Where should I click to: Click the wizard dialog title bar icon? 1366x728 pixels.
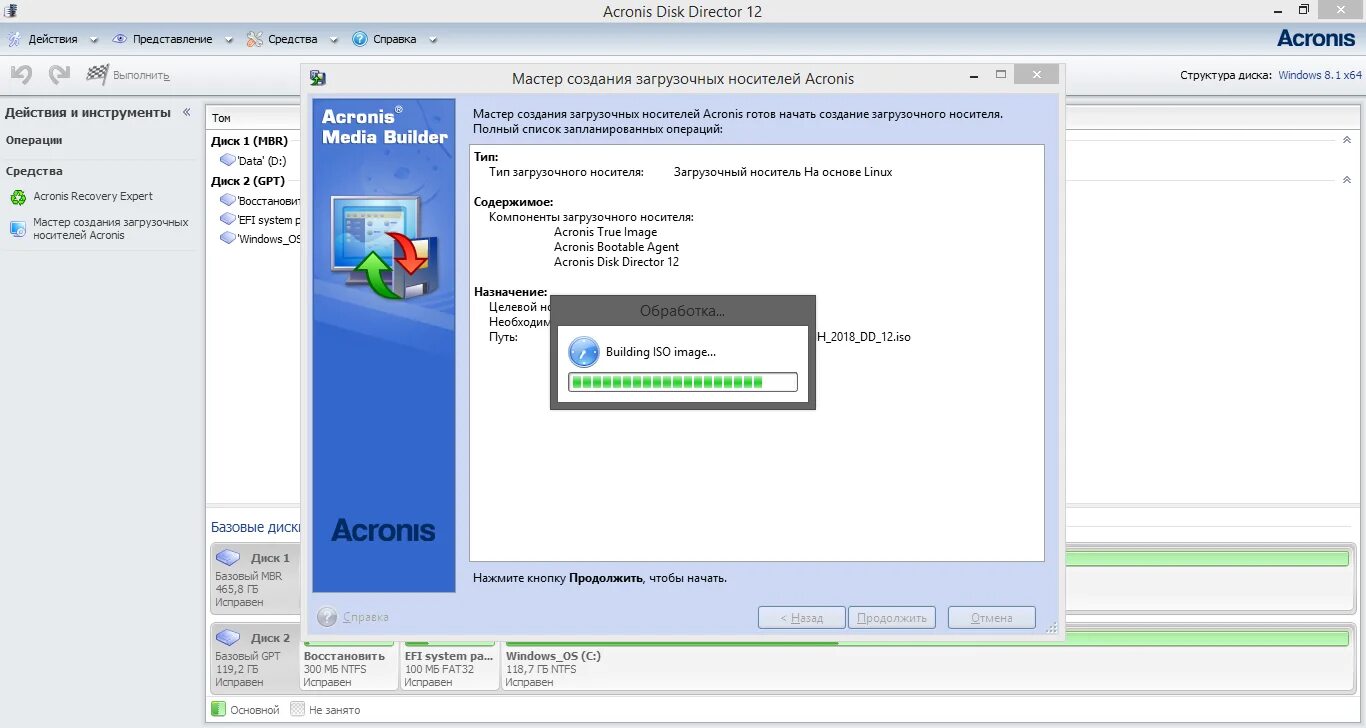(x=318, y=78)
